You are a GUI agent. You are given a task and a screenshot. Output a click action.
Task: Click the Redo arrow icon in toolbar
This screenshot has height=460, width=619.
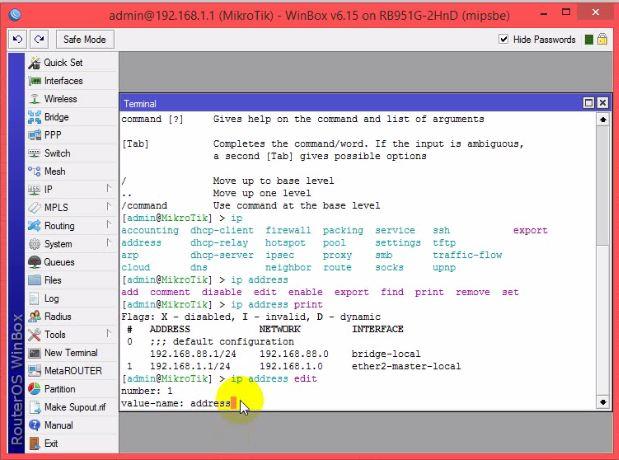[39, 39]
